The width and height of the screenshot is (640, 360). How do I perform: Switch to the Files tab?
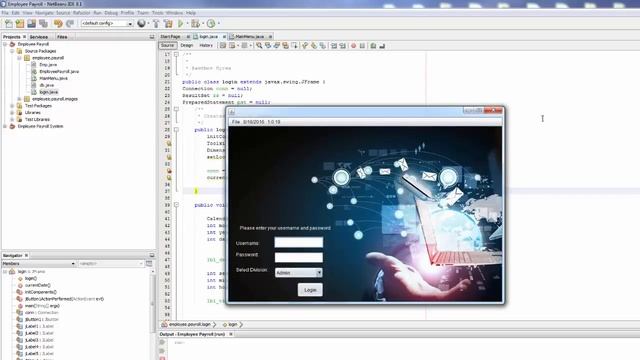coord(62,37)
